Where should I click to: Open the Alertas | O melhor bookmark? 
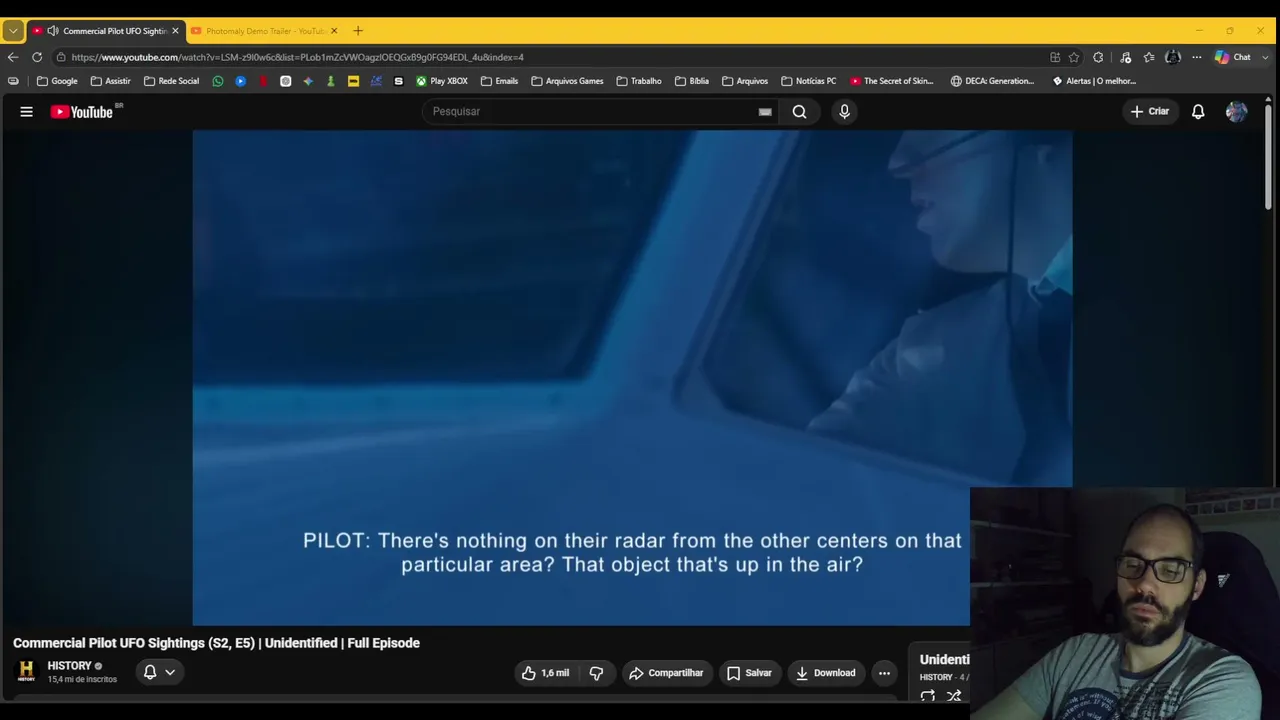pyautogui.click(x=1094, y=81)
